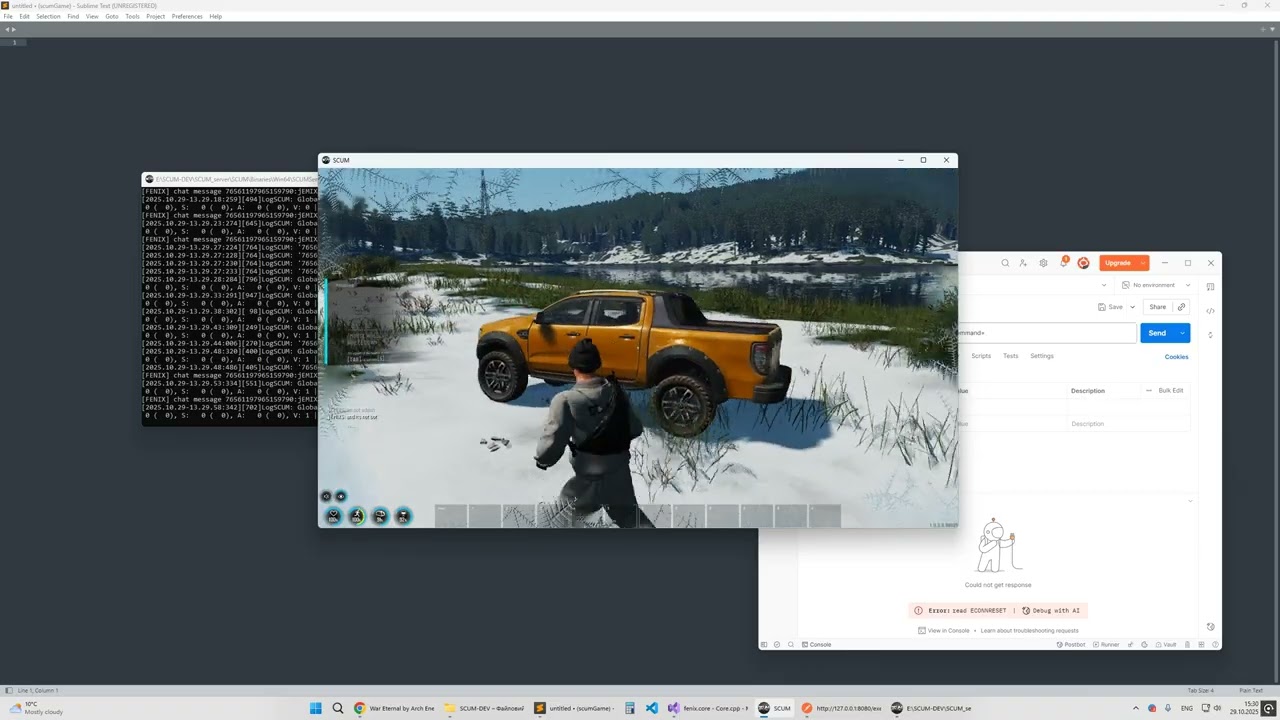Screen dimensions: 1280x720
Task: Open the Find menu in Sublime Text
Action: tap(73, 16)
